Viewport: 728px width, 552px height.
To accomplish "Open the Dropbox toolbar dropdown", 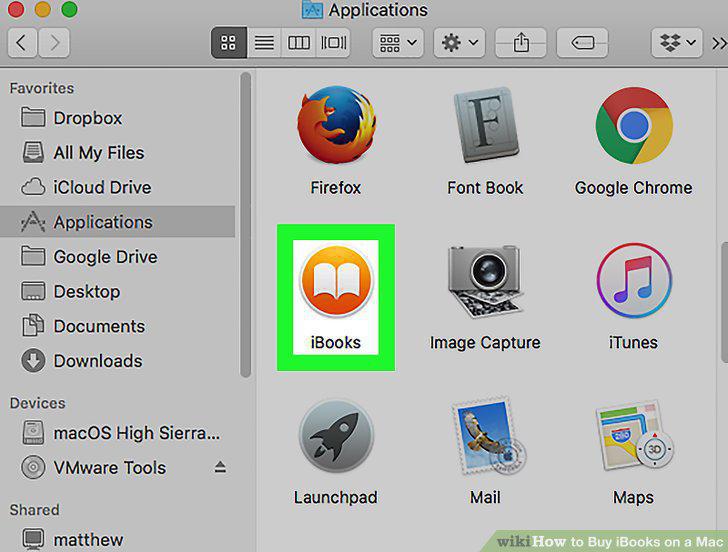I will 677,43.
